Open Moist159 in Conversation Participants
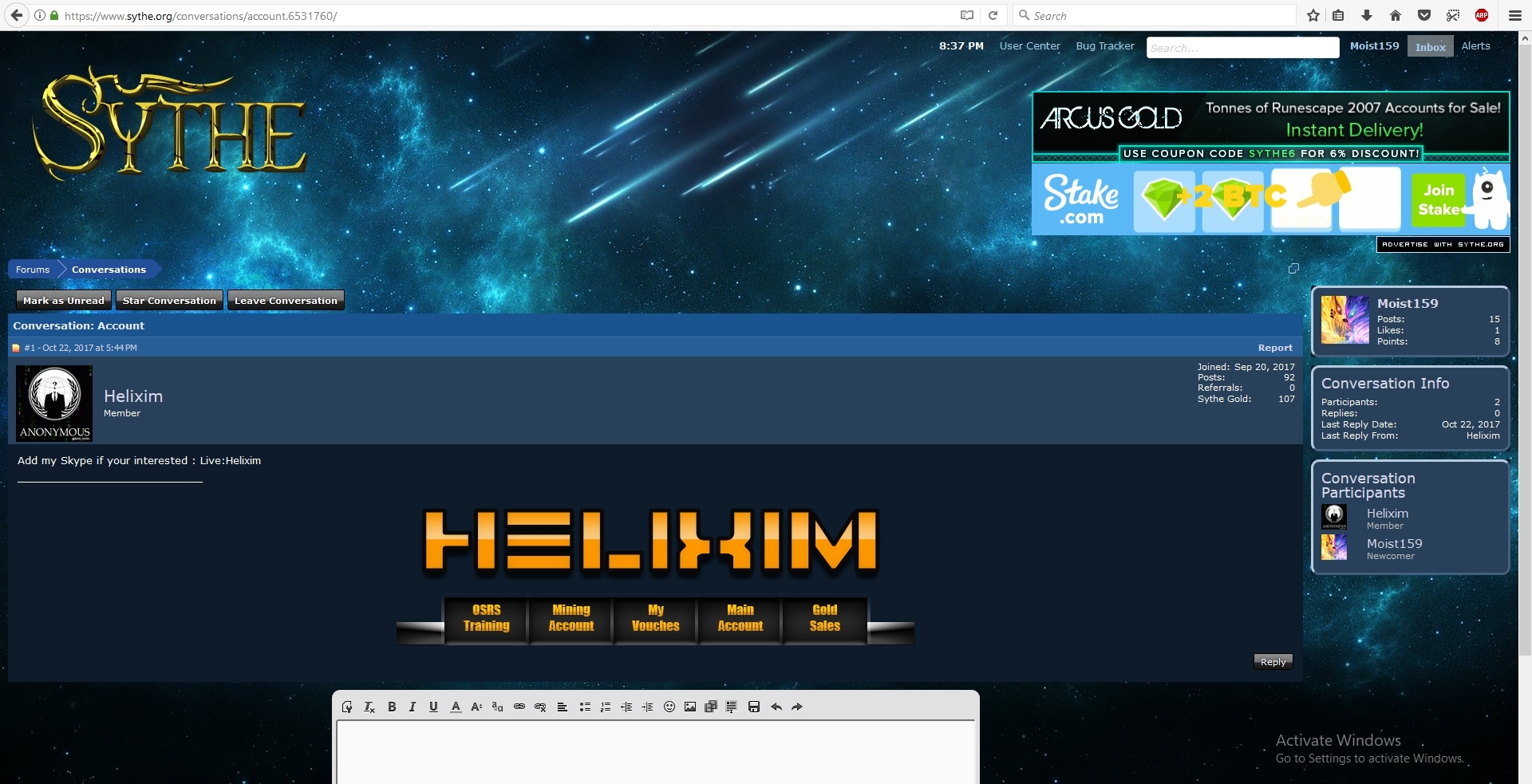The height and width of the screenshot is (784, 1532). point(1394,544)
